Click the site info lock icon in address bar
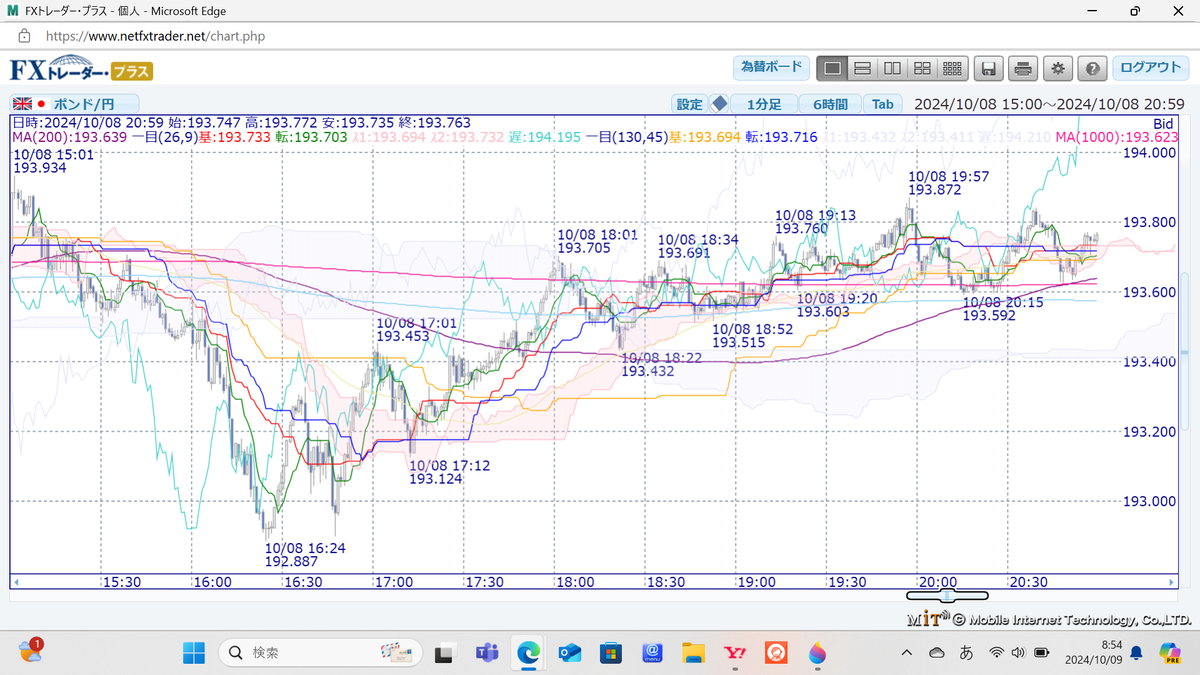This screenshot has width=1200, height=675. (24, 35)
